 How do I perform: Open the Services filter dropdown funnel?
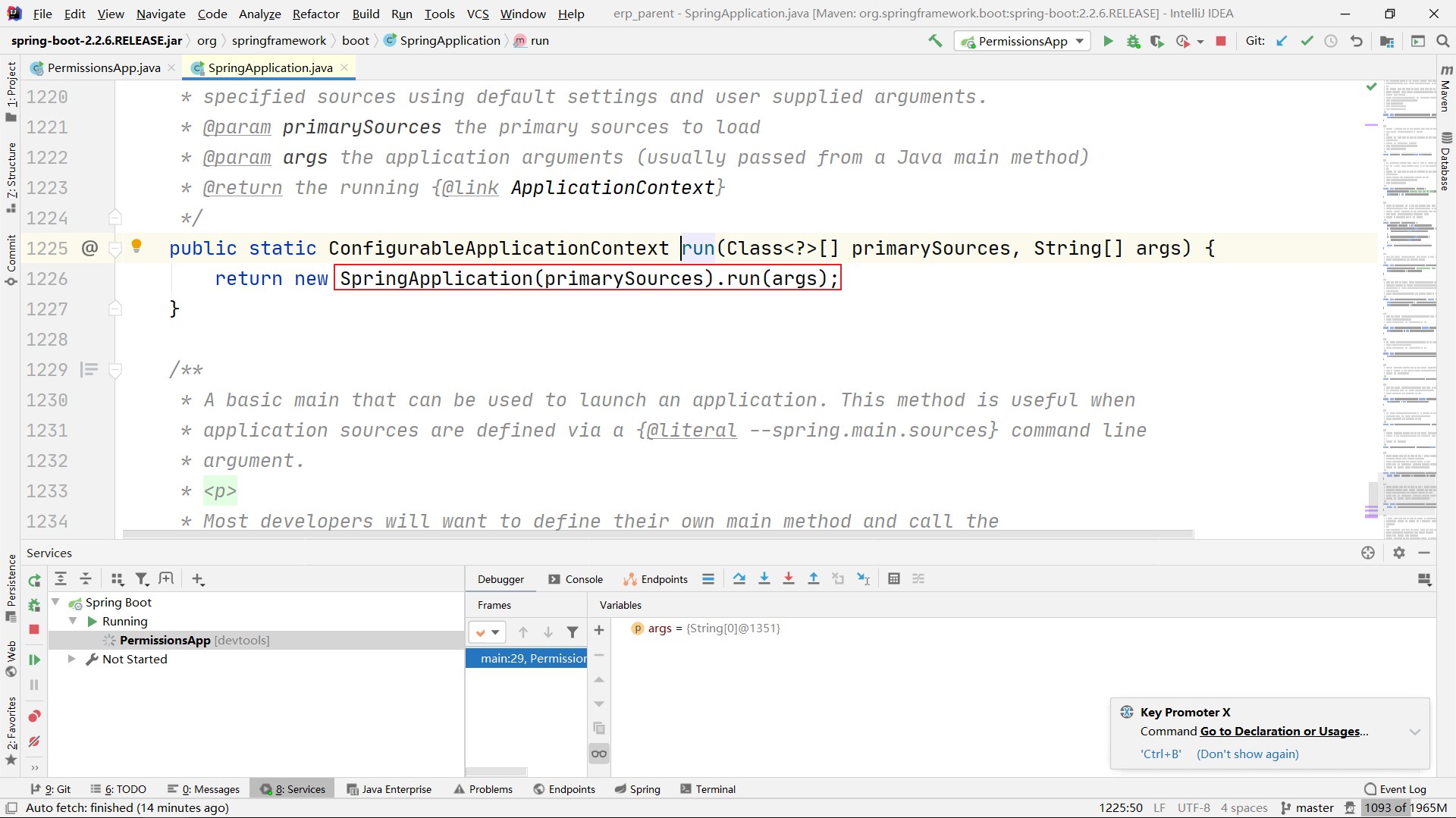(142, 578)
